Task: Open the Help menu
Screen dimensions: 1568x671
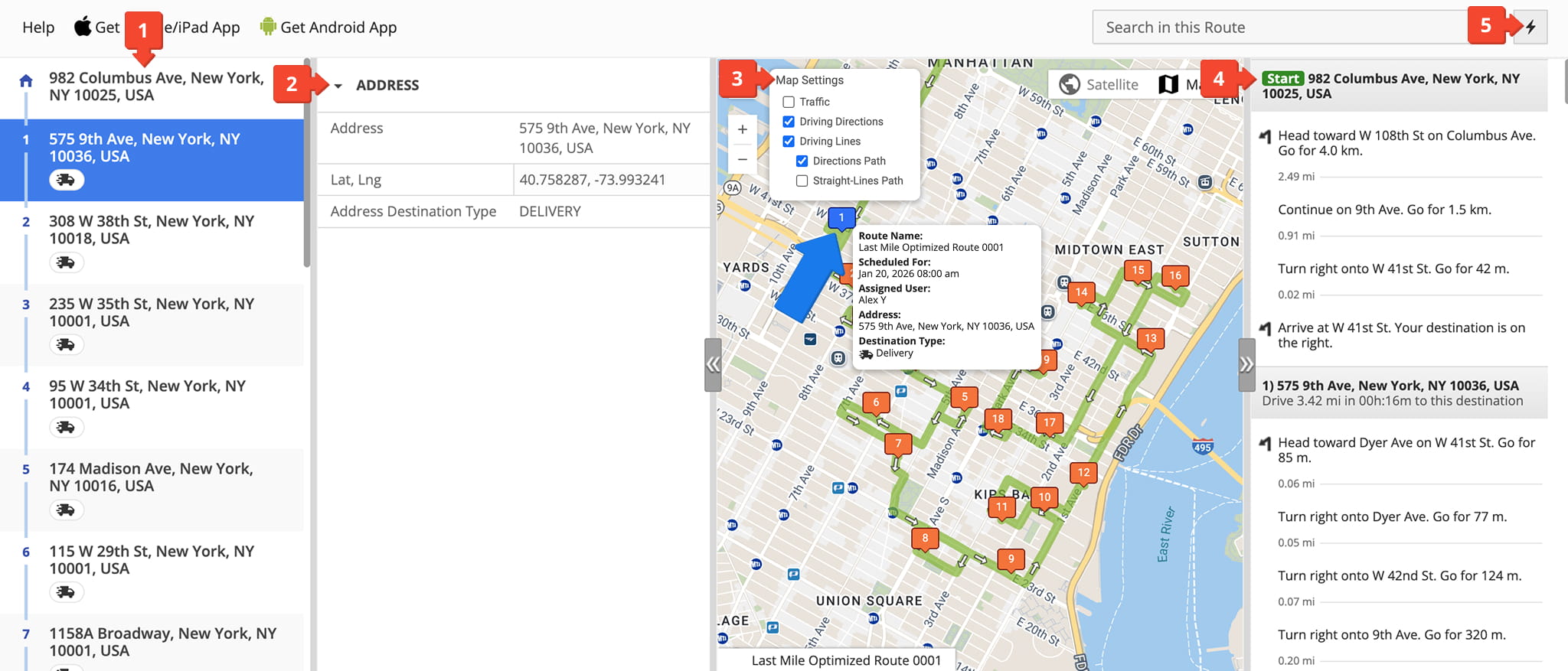Action: pos(38,28)
